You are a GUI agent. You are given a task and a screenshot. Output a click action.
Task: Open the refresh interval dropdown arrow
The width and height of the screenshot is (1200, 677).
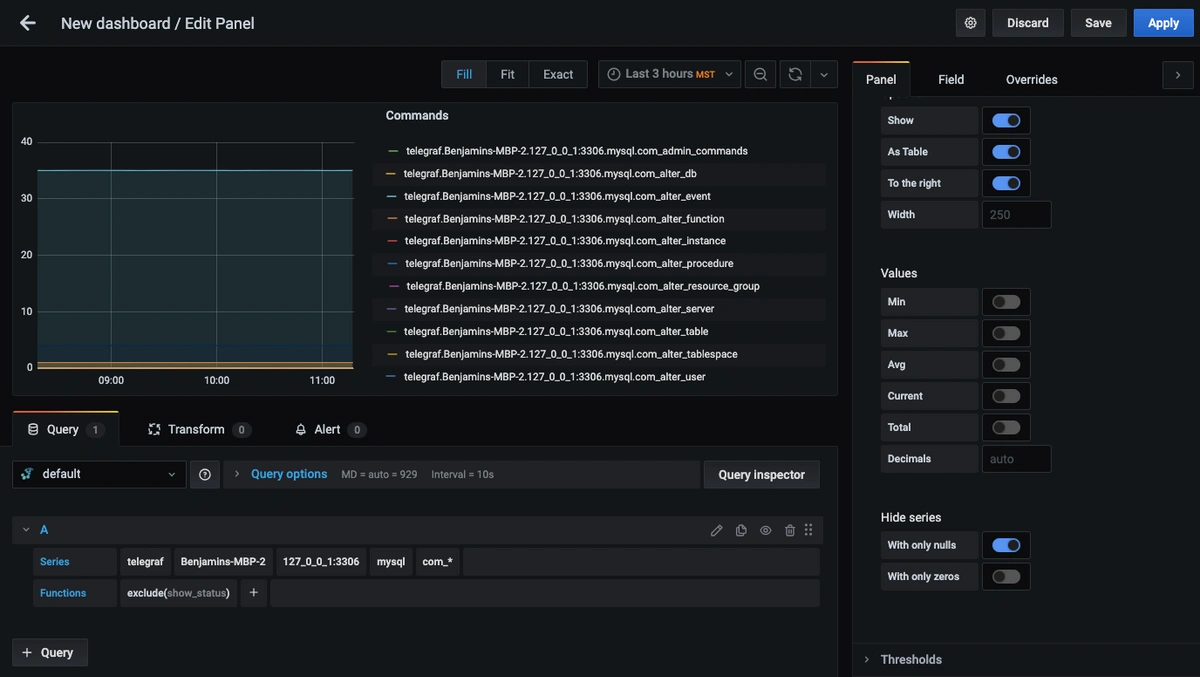(824, 74)
